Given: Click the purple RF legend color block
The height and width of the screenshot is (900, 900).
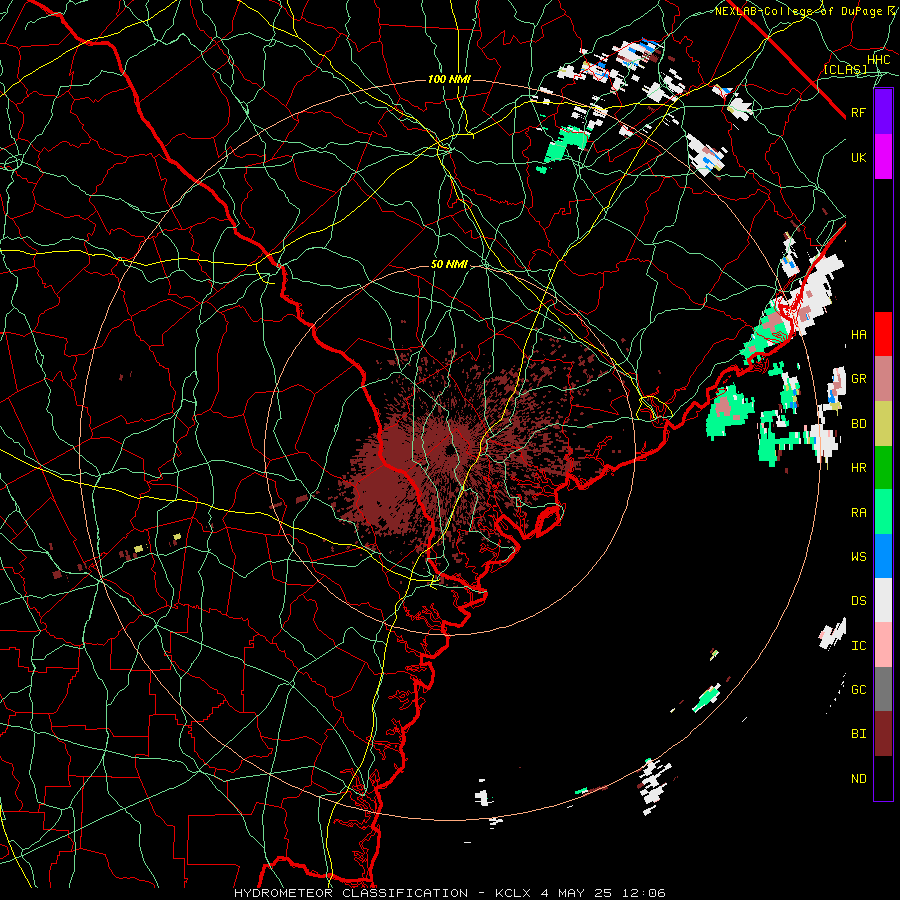Looking at the screenshot, I should pos(883,112).
